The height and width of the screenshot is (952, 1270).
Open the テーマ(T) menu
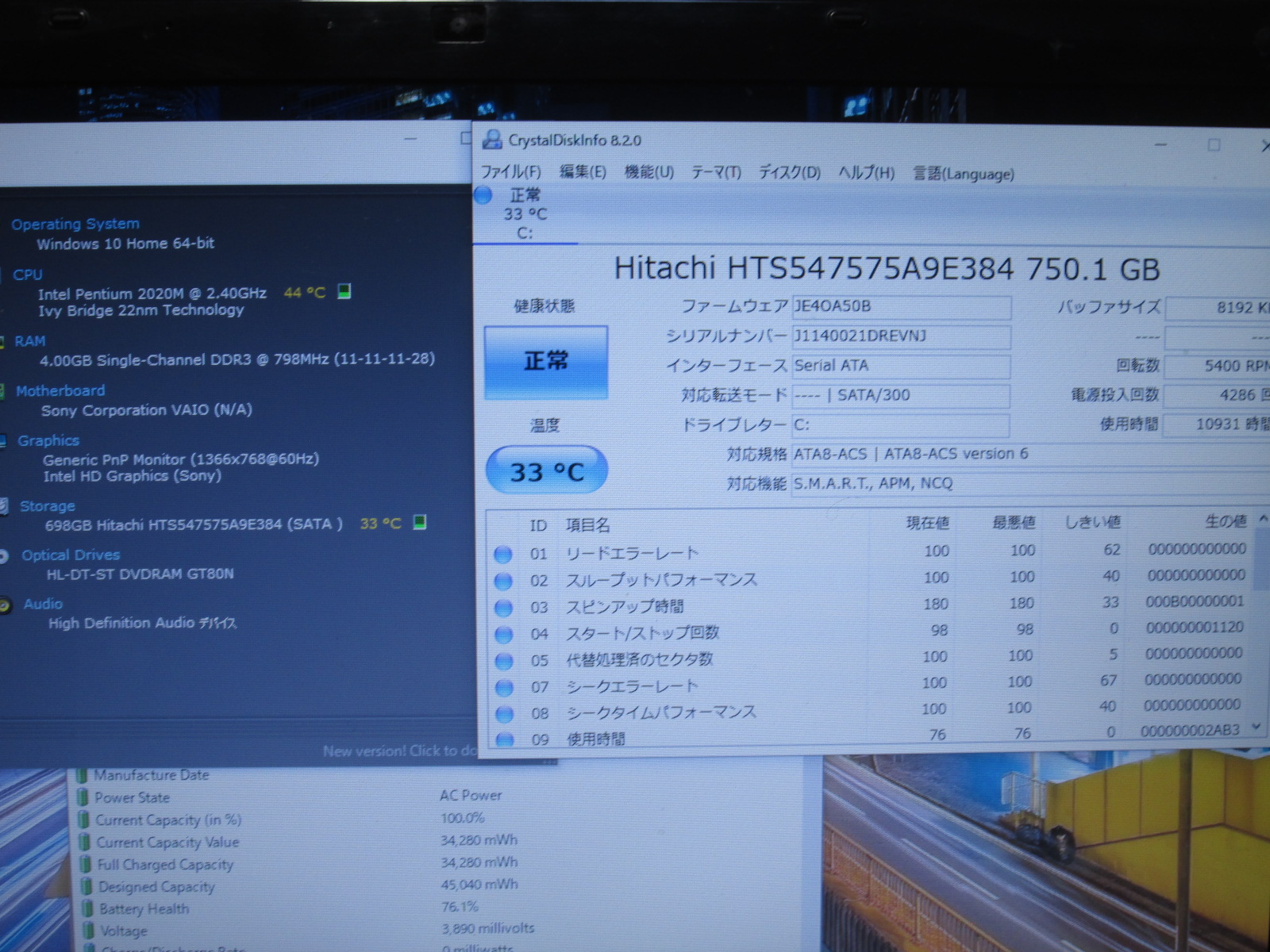click(x=715, y=172)
